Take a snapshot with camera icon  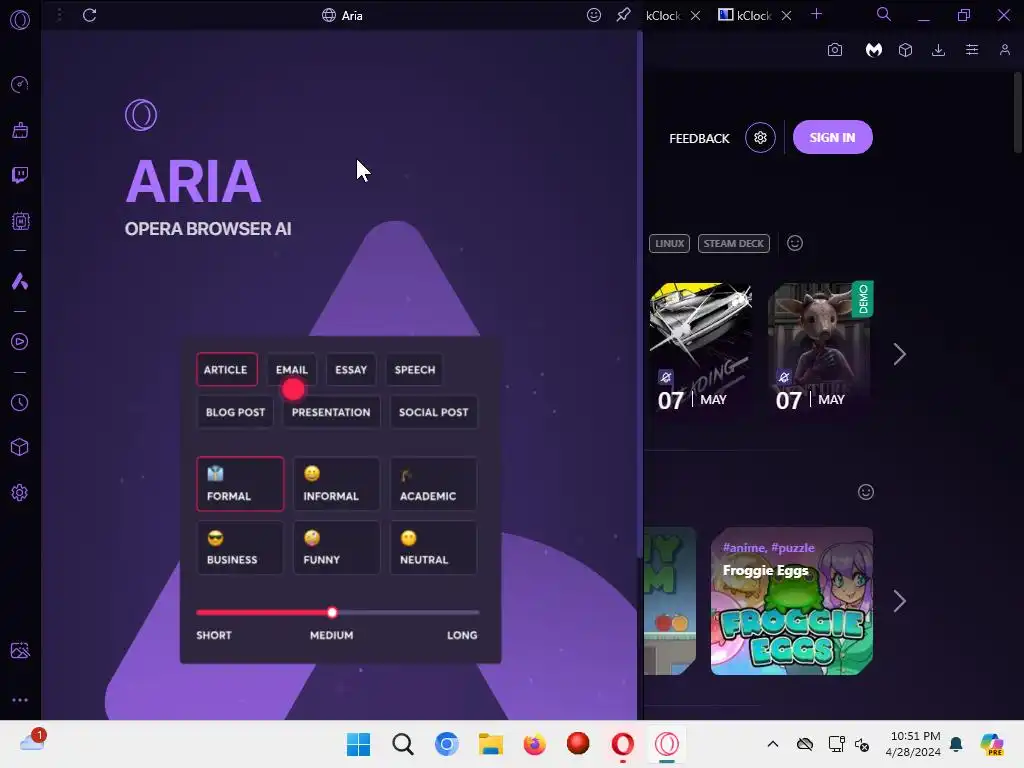tap(835, 50)
